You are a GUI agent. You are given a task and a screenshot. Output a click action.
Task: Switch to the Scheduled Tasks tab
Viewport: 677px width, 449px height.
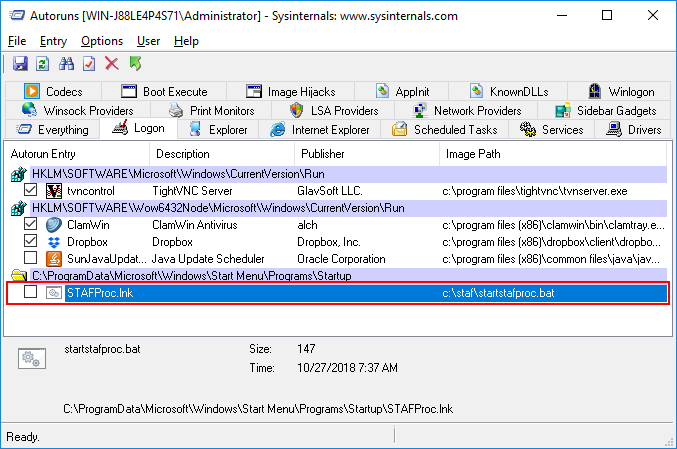(x=445, y=130)
